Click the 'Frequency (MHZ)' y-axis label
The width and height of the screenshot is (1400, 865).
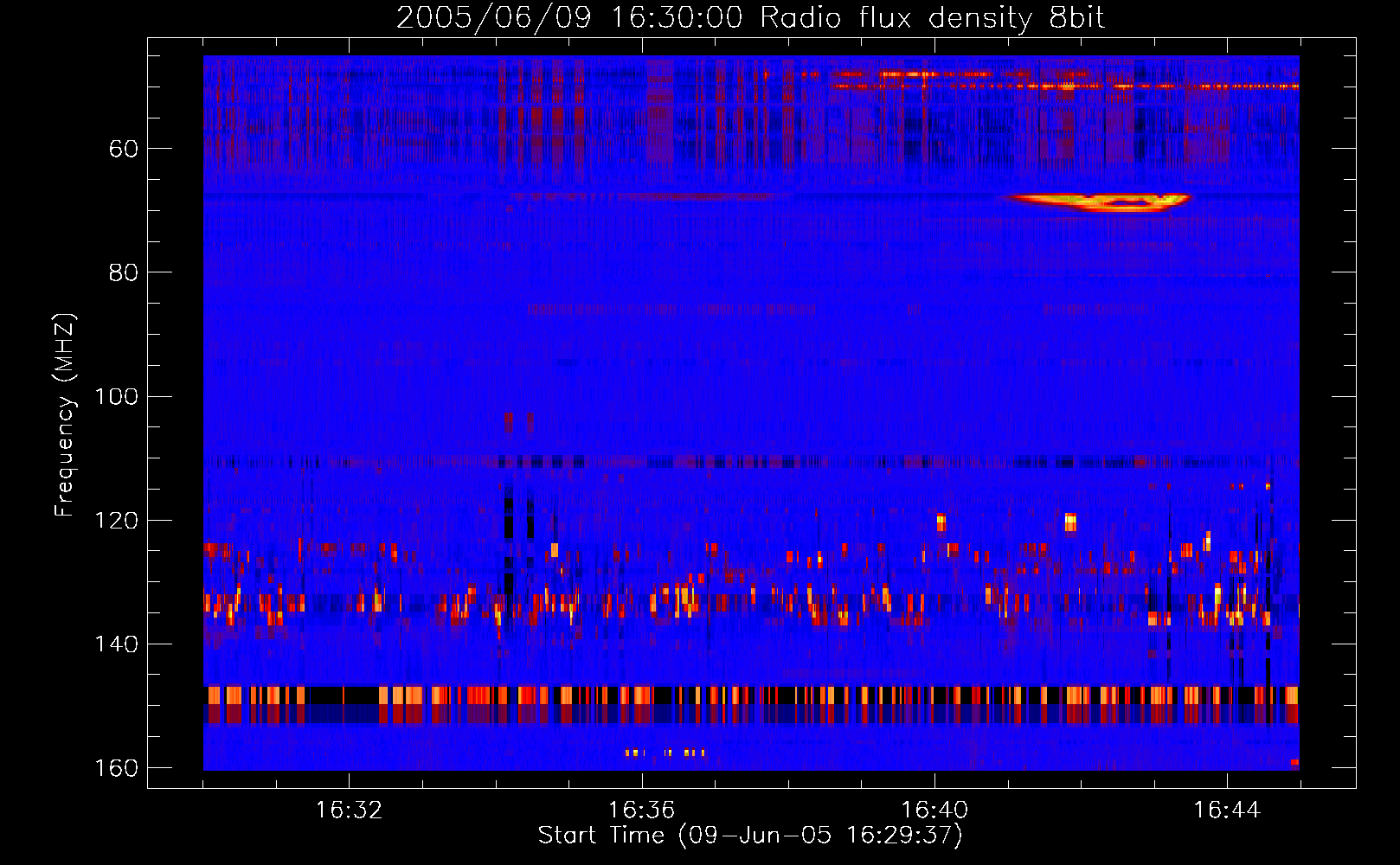pos(65,415)
